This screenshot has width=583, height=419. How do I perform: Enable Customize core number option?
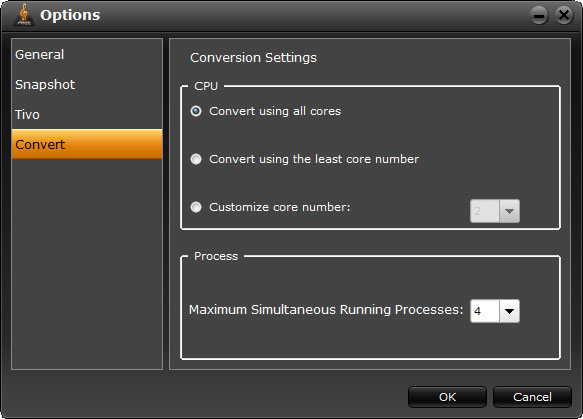point(196,207)
